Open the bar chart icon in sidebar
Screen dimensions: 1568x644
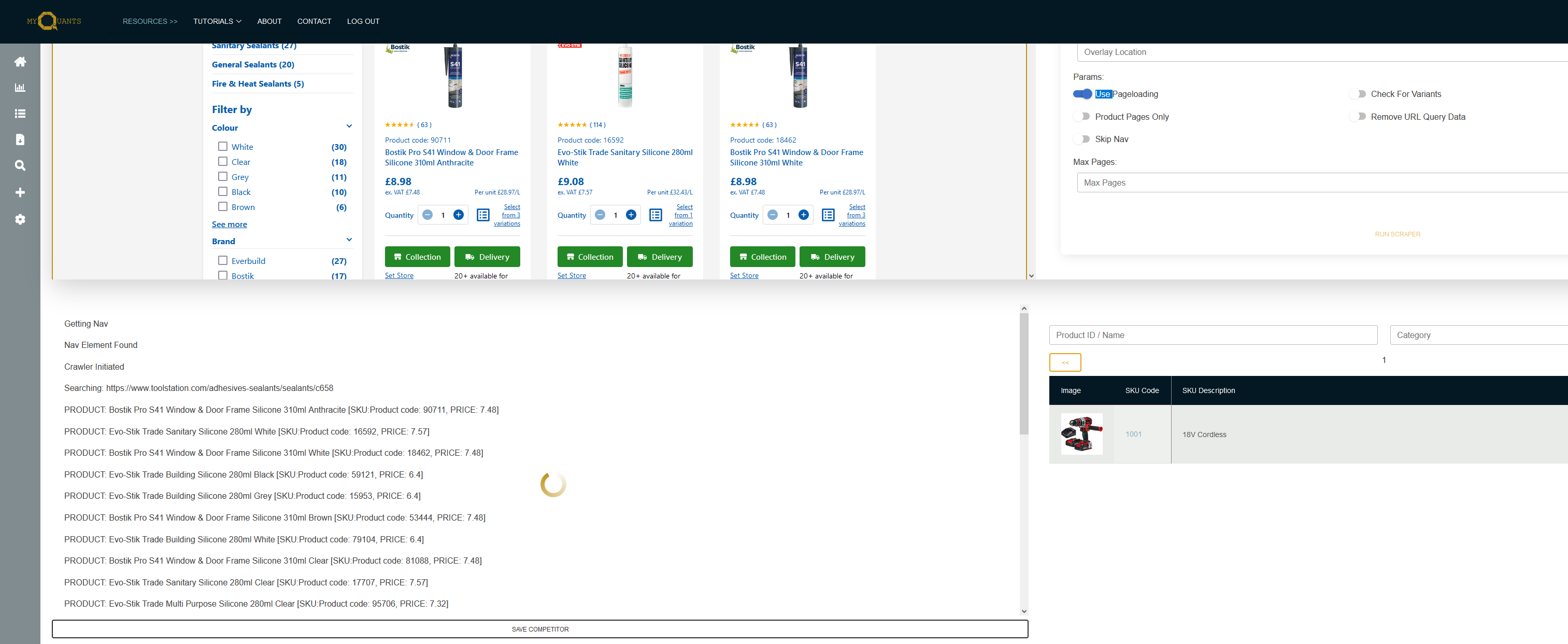[20, 88]
